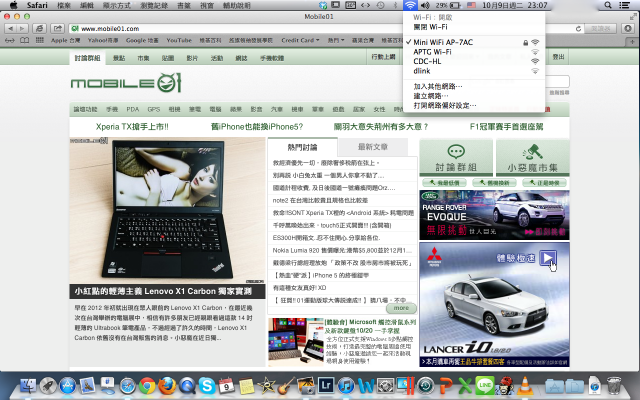Open Reading List glasses icon

click(9, 40)
